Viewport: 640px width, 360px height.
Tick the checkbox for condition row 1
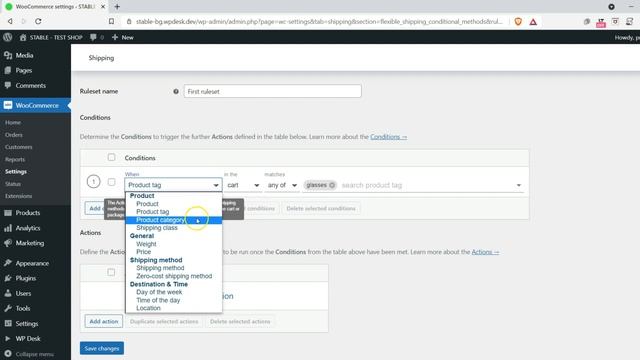pos(111,182)
